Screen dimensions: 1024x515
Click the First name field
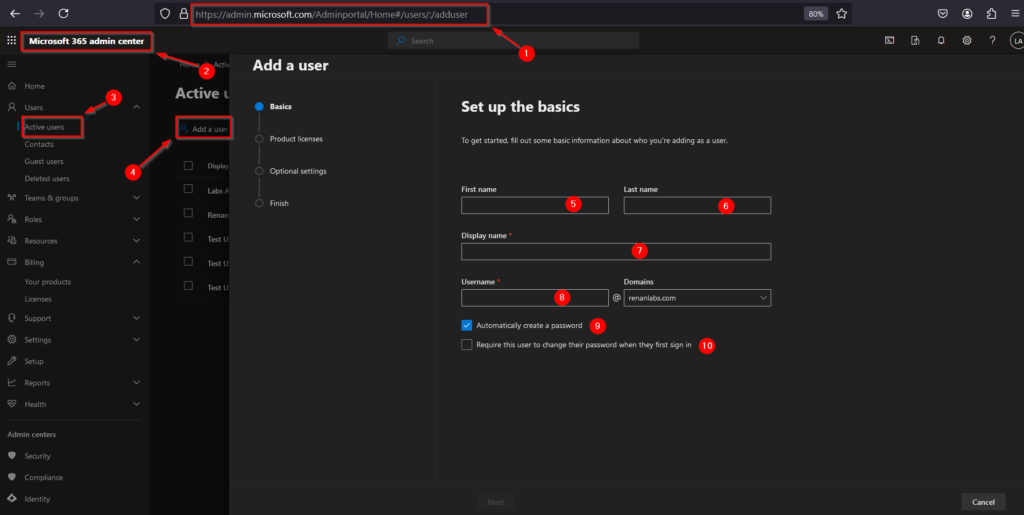[535, 206]
